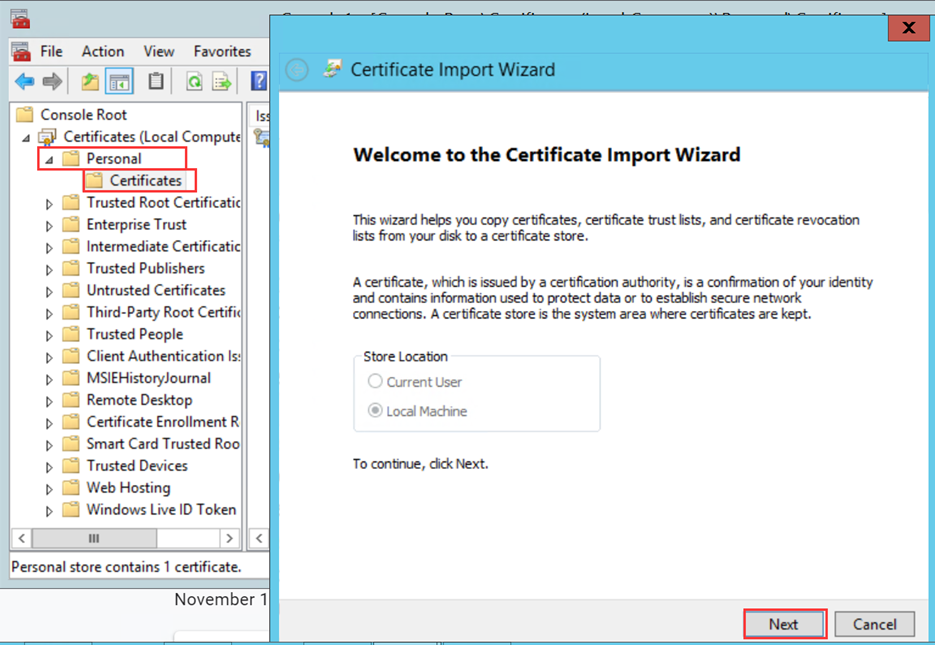This screenshot has width=939, height=645.
Task: Select Trusted Devices tree item
Action: [137, 465]
